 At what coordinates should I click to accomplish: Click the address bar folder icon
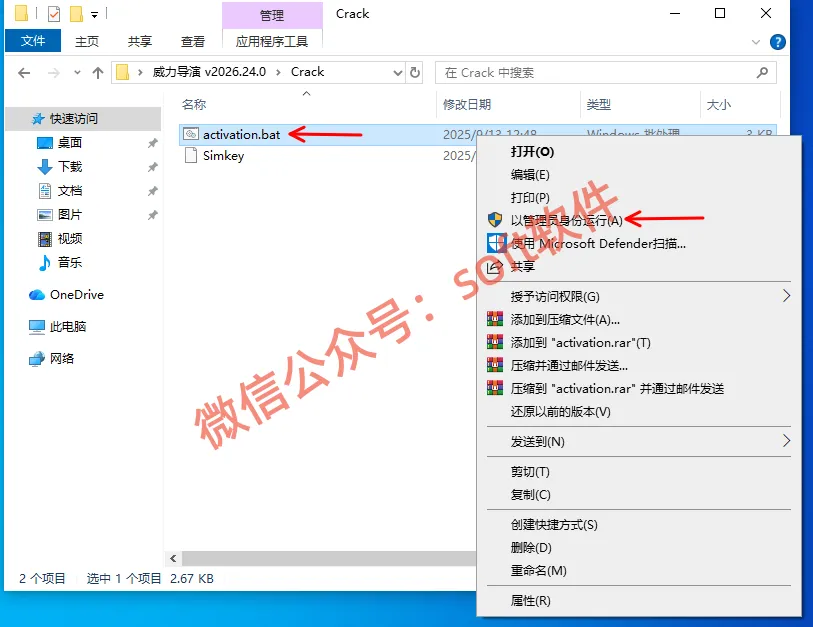122,72
